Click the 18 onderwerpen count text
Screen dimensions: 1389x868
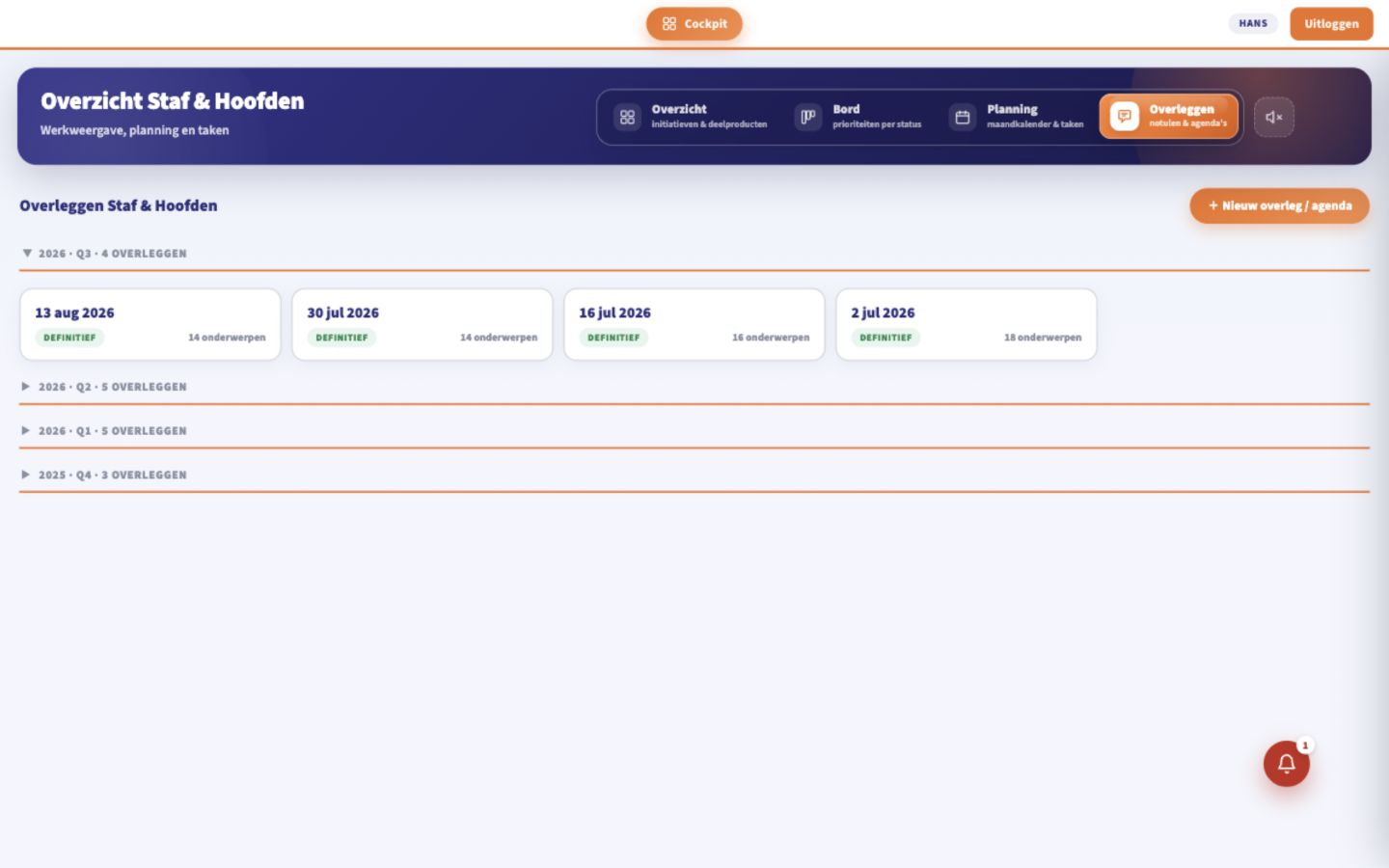click(1043, 338)
